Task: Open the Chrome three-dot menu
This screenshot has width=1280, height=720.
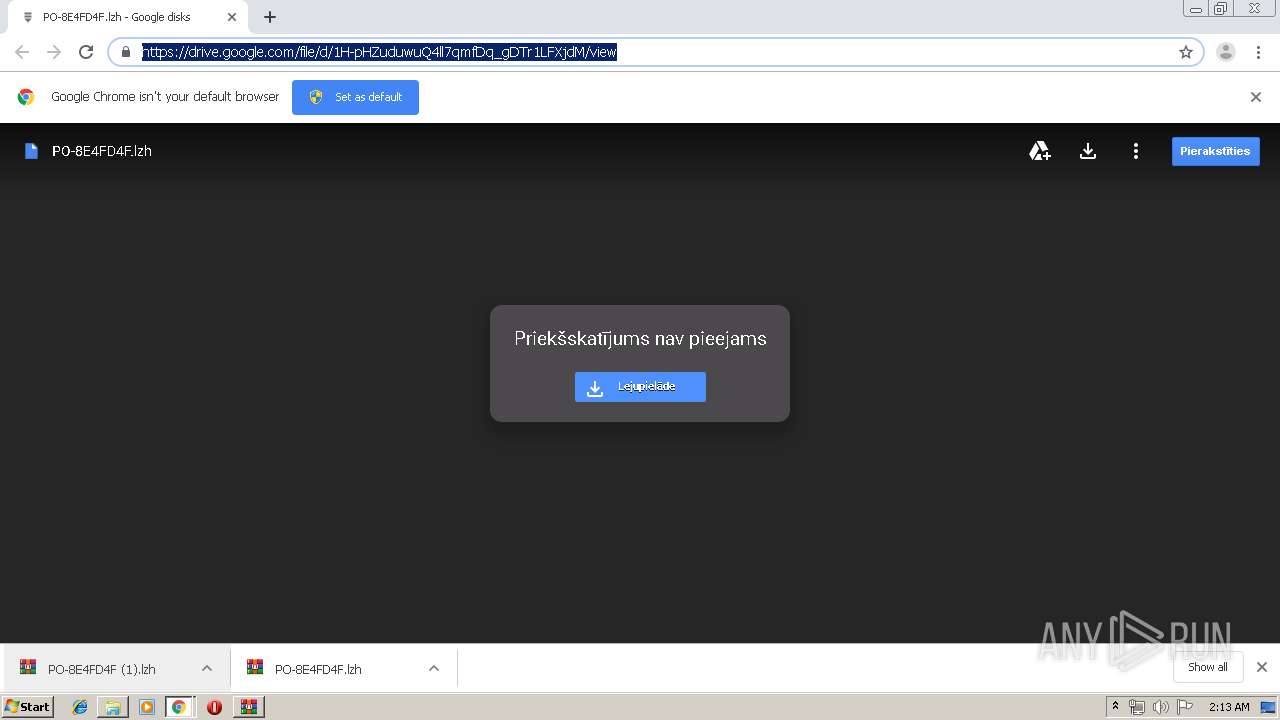Action: pos(1258,52)
